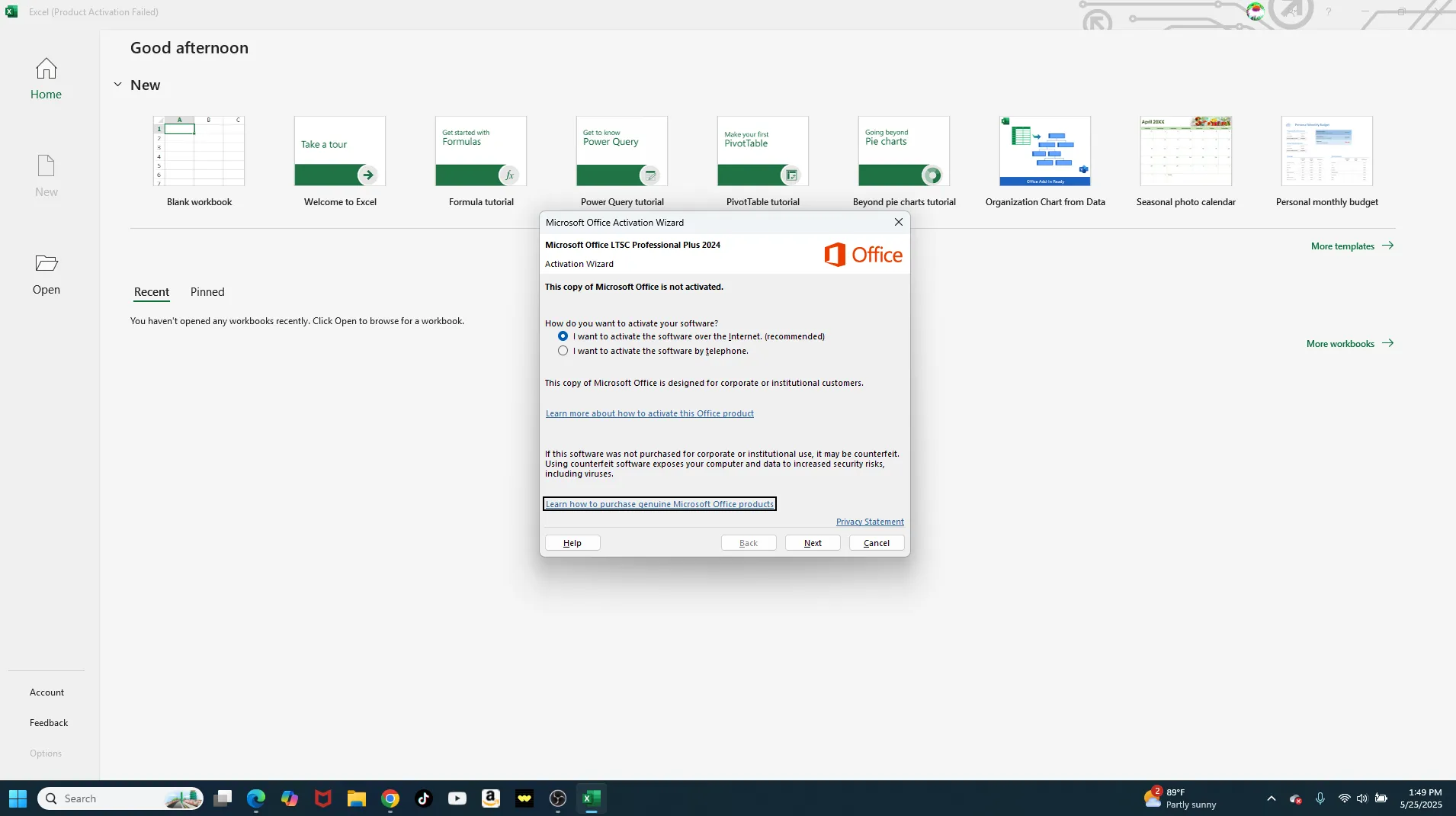Go to Home in Excel sidebar
Screen dimensions: 1456x816
(46, 79)
